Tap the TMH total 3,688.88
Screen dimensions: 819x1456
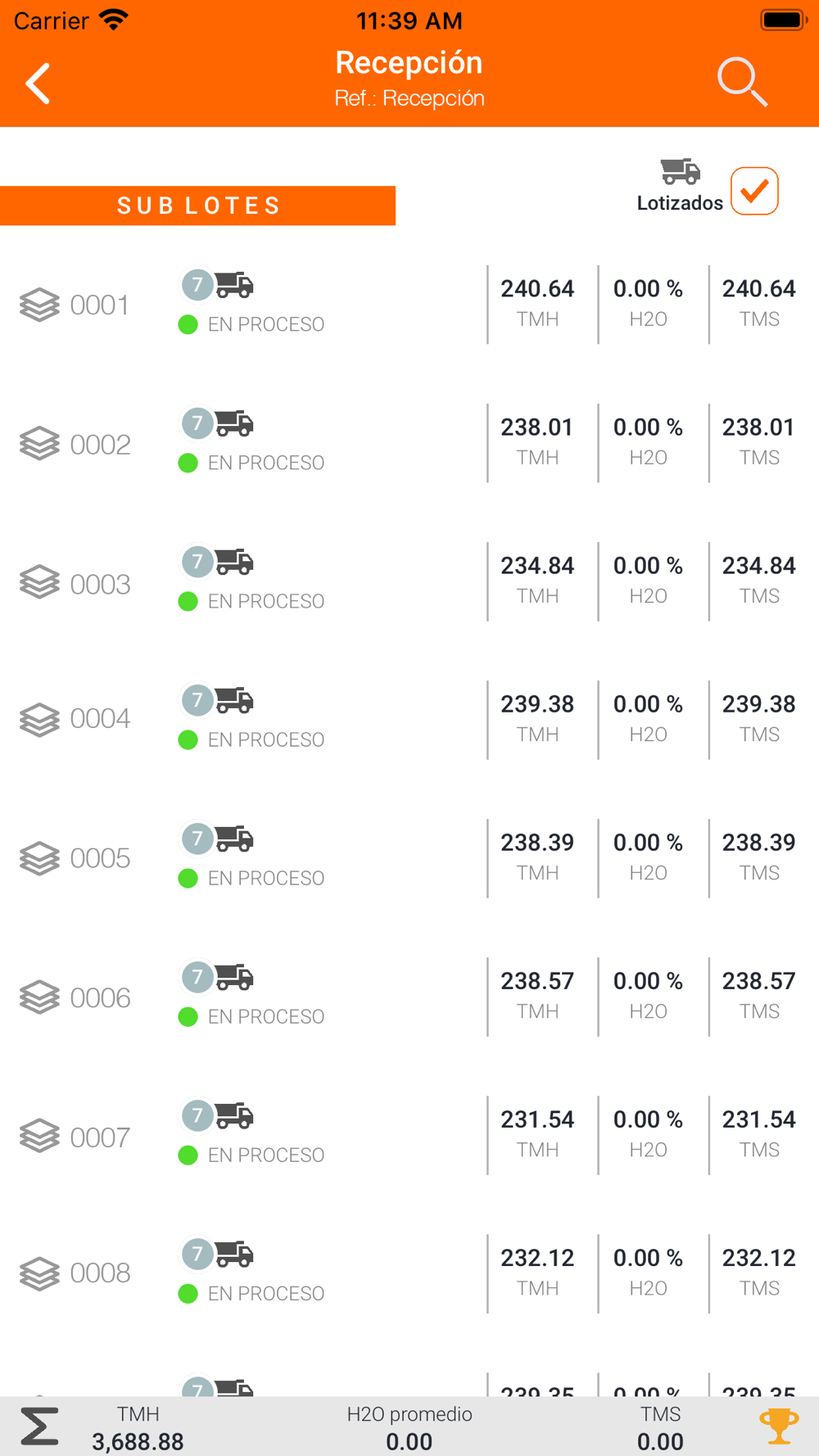pos(138,1441)
